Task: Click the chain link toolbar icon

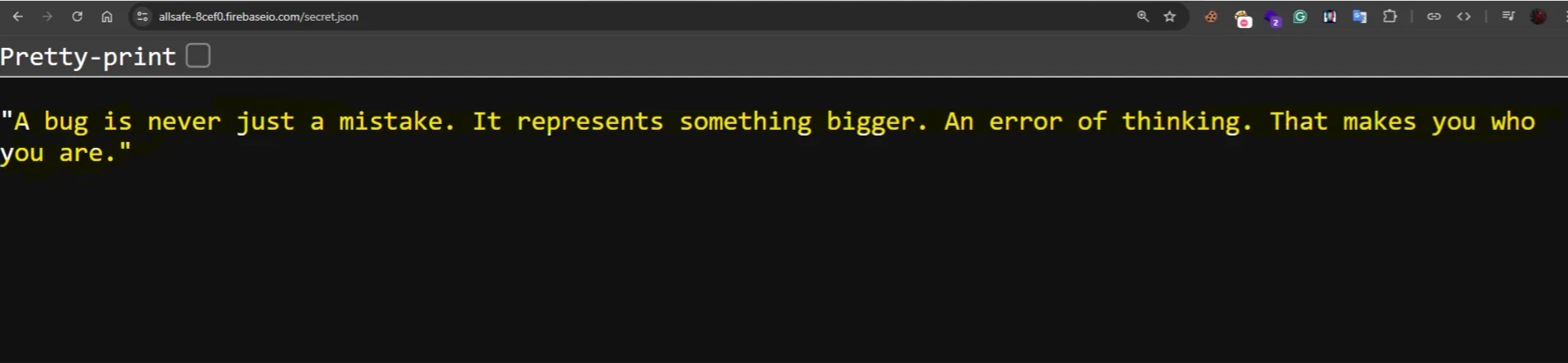Action: pos(1434,17)
